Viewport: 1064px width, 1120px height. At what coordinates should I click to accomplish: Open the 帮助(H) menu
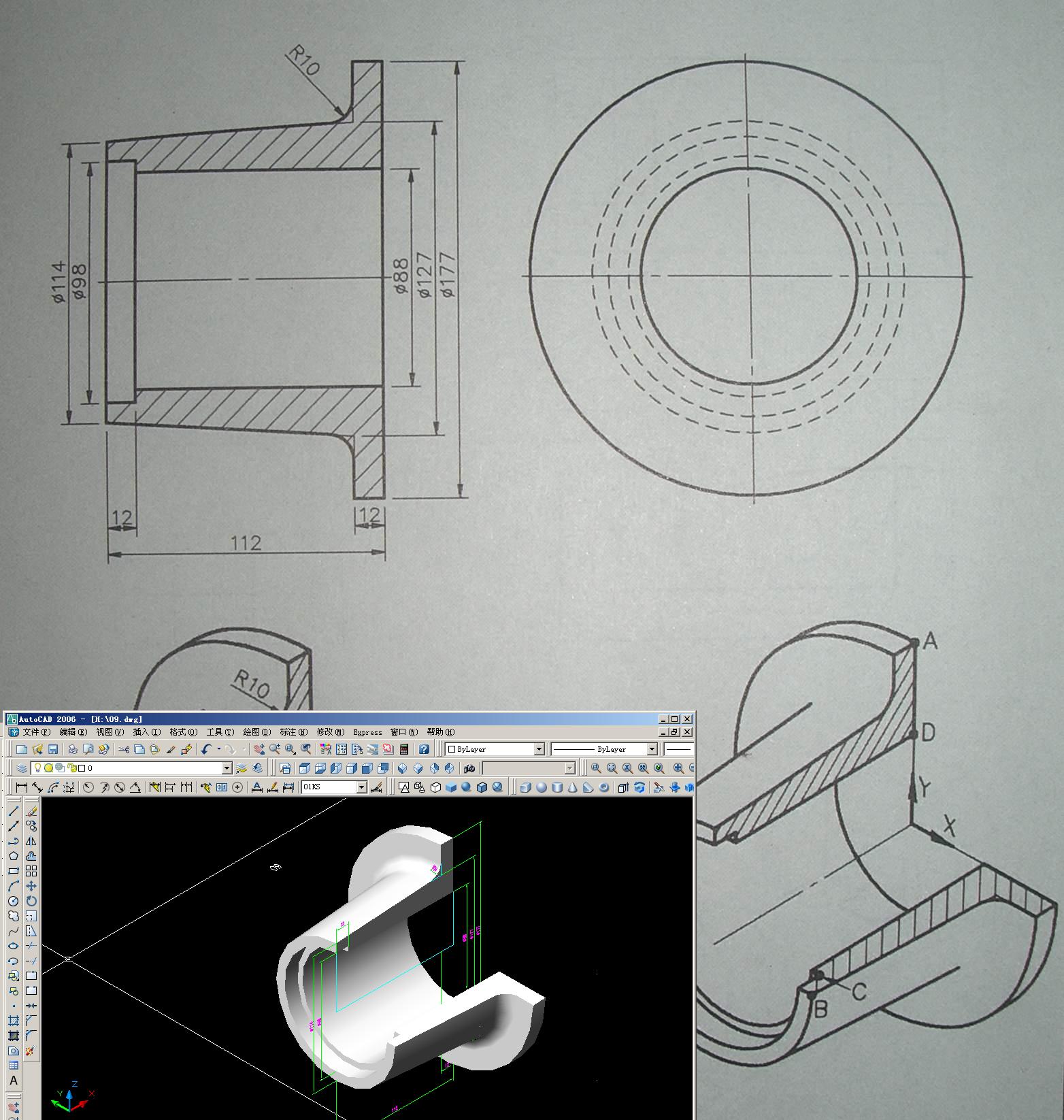440,732
